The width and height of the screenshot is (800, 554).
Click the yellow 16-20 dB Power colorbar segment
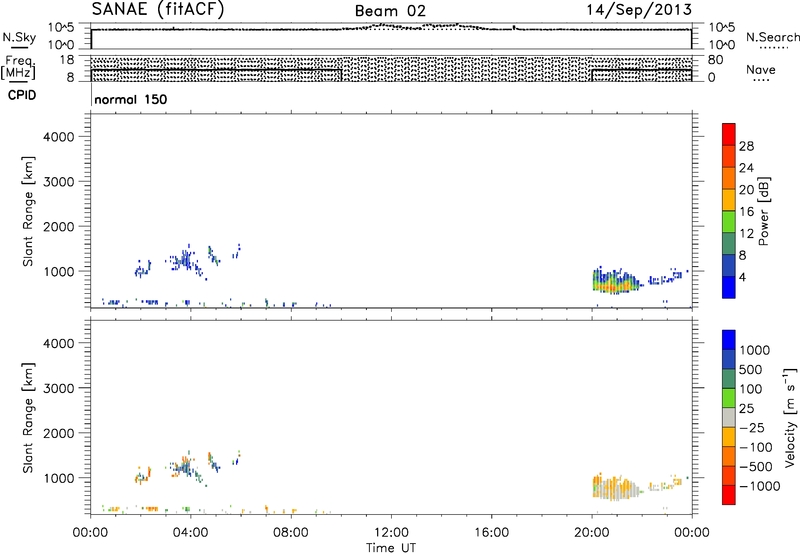click(x=729, y=199)
